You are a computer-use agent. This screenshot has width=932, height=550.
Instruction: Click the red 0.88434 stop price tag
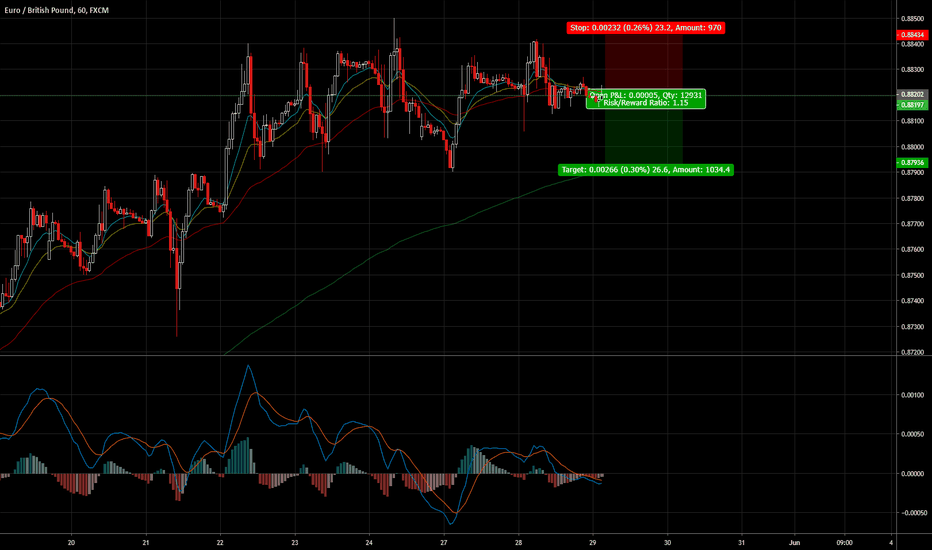click(912, 35)
